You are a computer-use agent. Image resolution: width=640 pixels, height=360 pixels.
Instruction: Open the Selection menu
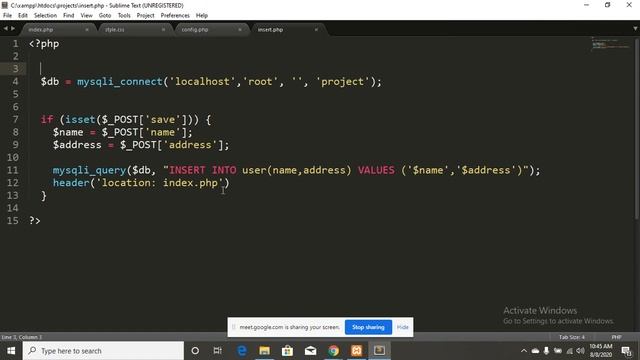(x=45, y=16)
